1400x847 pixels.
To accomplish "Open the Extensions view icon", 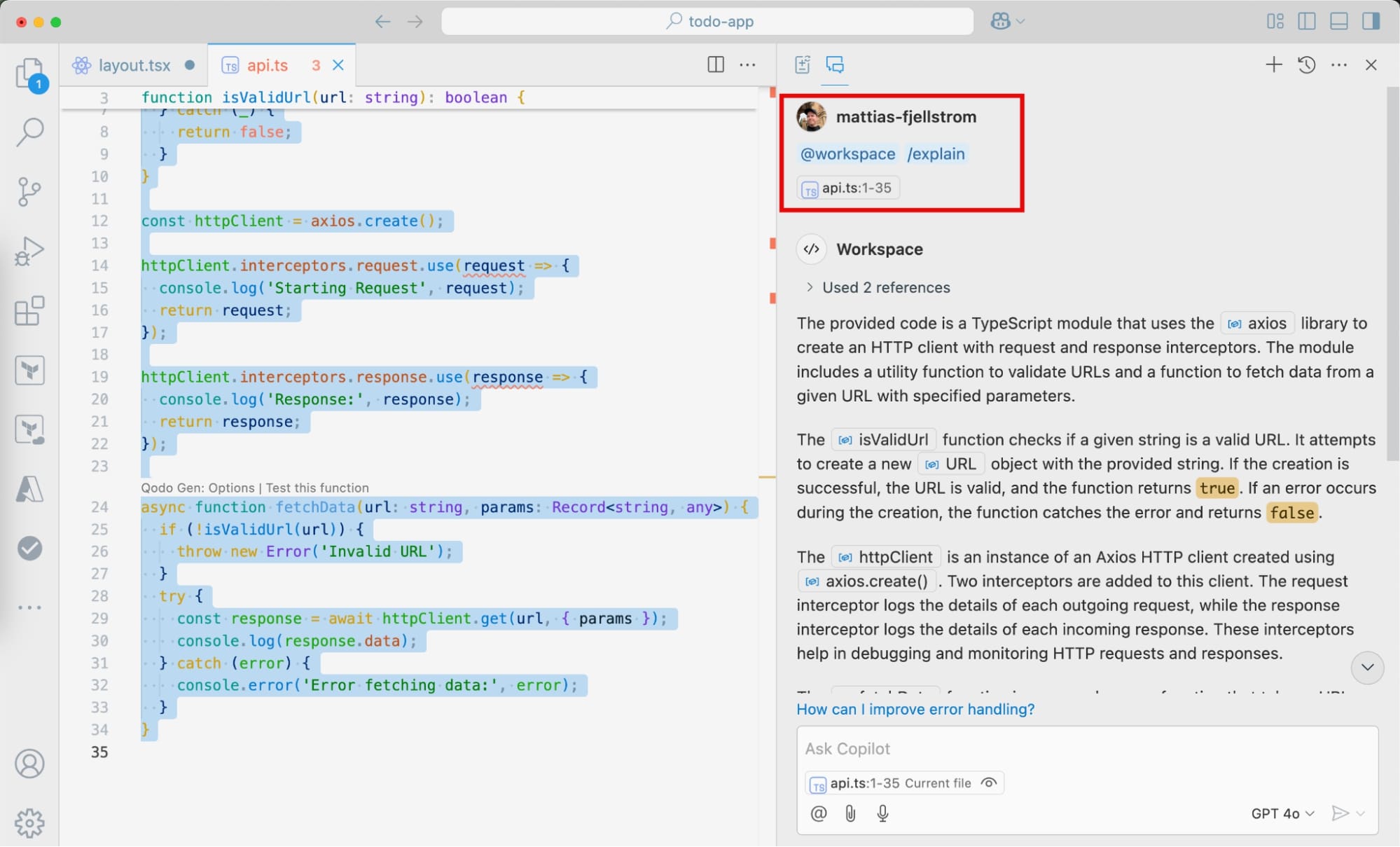I will pyautogui.click(x=29, y=310).
